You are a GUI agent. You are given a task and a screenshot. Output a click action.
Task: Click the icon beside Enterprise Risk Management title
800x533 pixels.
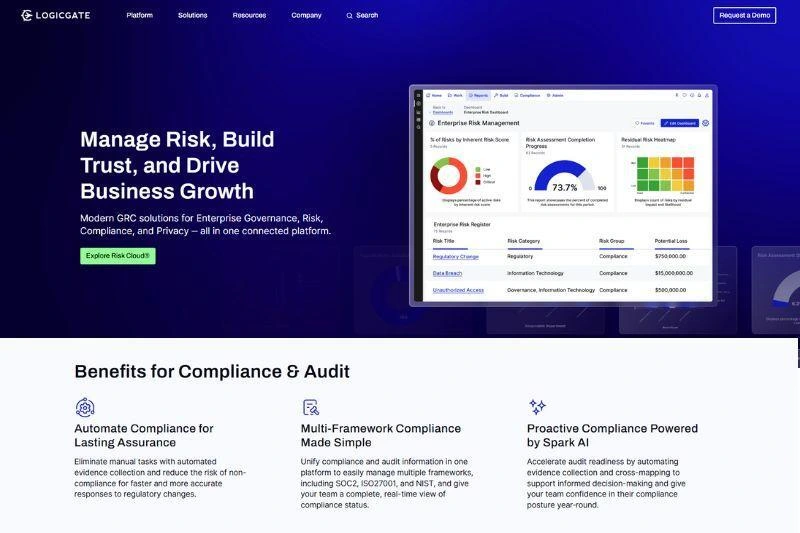pyautogui.click(x=432, y=123)
